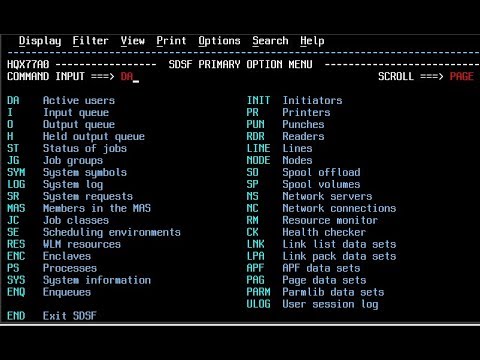Select the LPA Link pack data sets option
This screenshot has width=480, height=360.
click(322, 256)
